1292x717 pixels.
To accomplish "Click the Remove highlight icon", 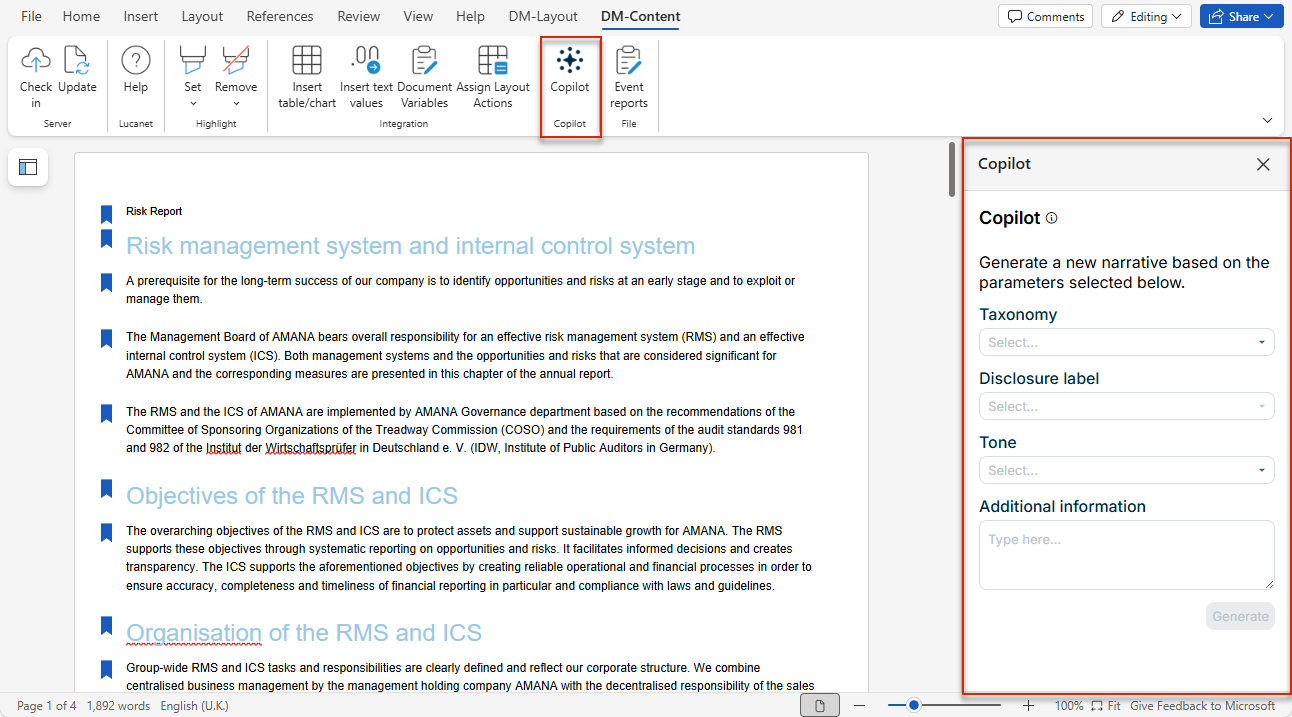I will (236, 61).
